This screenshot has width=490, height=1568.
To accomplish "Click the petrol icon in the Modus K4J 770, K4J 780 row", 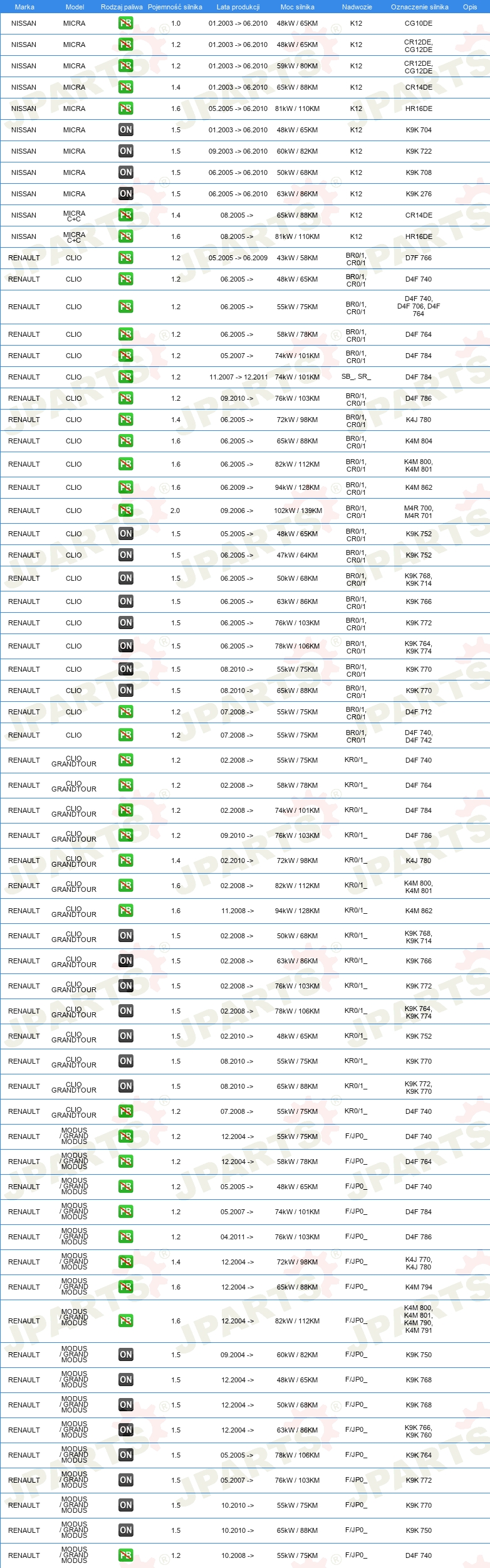I will [x=126, y=1262].
